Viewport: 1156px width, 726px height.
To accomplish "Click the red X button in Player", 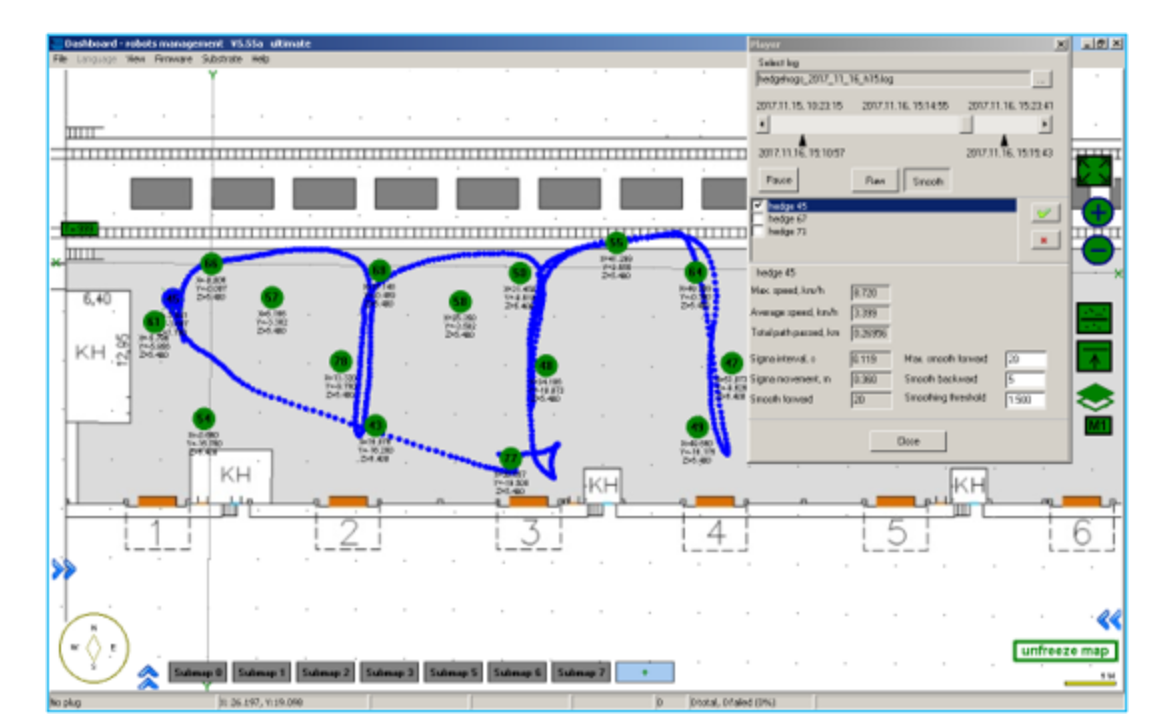I will 1046,241.
